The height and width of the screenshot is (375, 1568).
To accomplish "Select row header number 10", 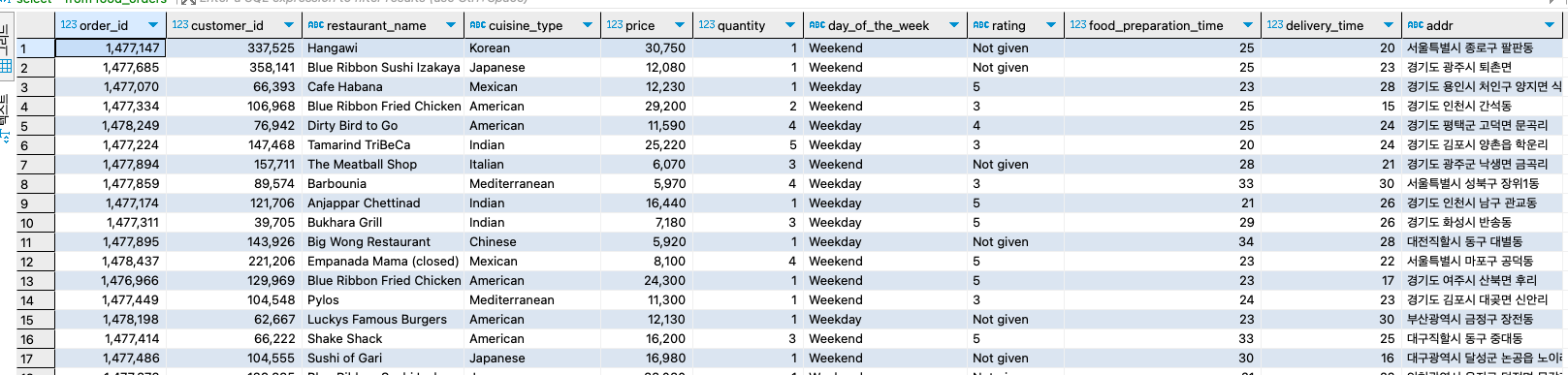I will [35, 223].
